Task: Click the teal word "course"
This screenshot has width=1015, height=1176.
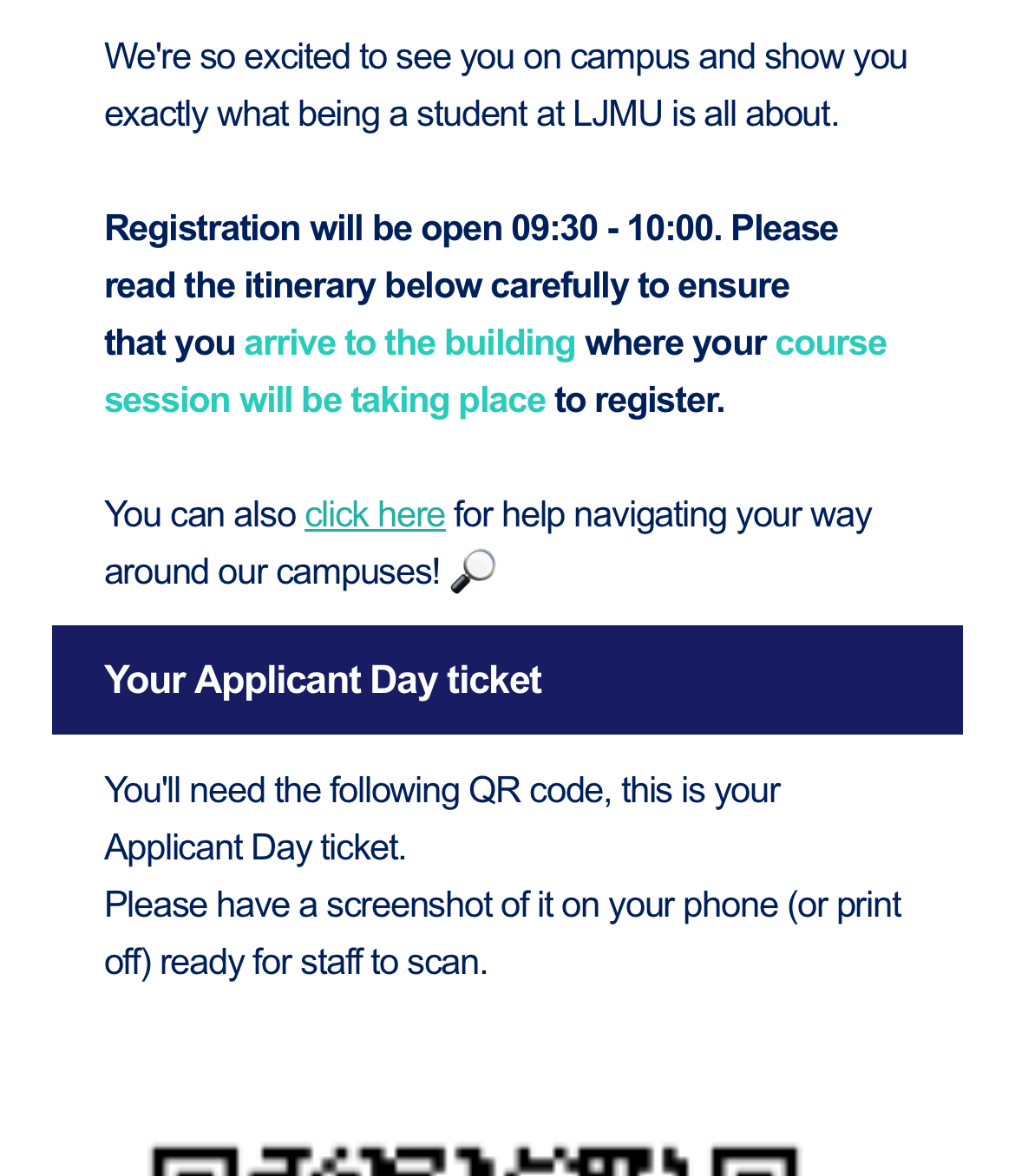Action: coord(830,343)
